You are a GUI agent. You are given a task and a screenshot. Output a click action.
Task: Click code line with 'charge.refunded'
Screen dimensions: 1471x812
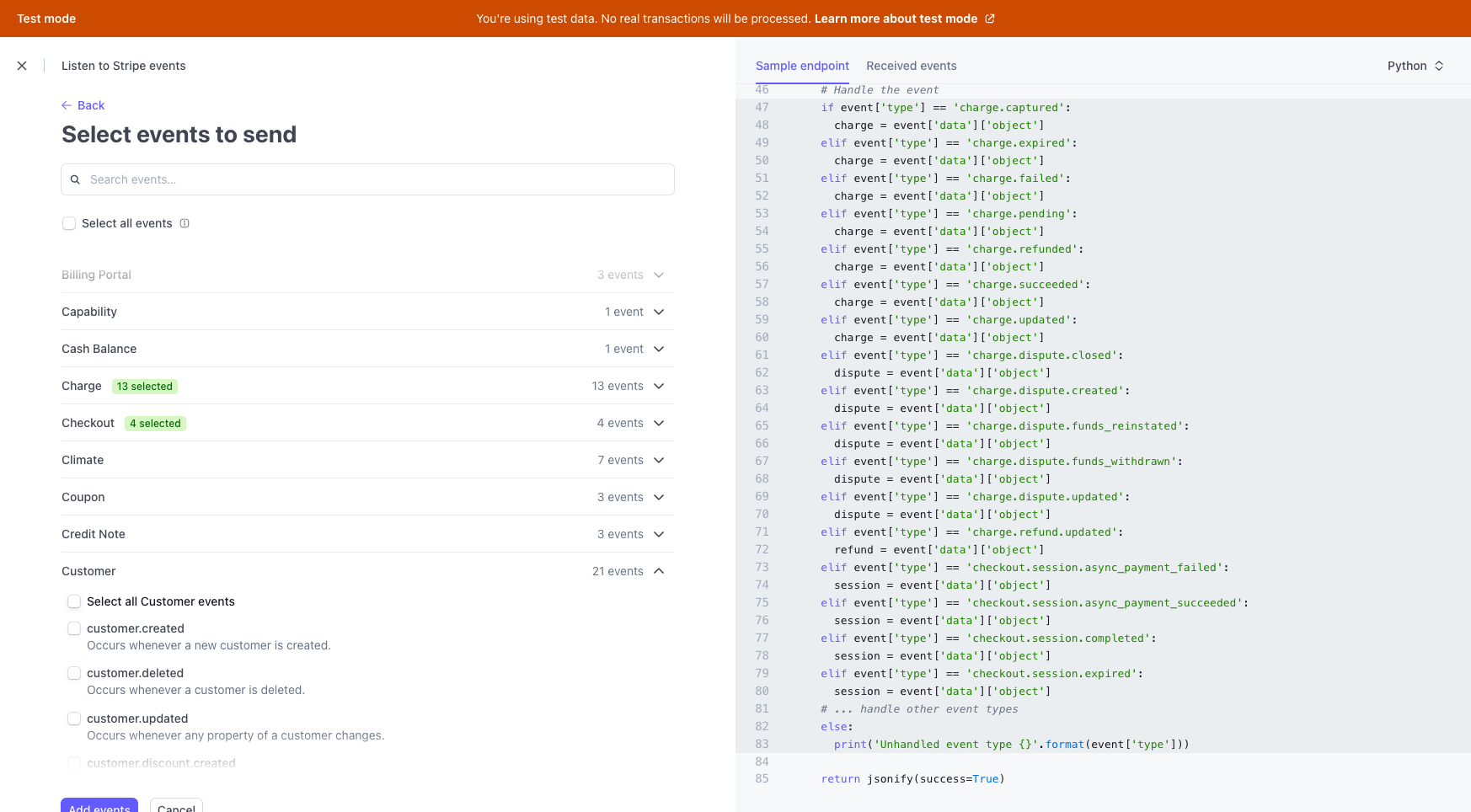[x=953, y=249]
